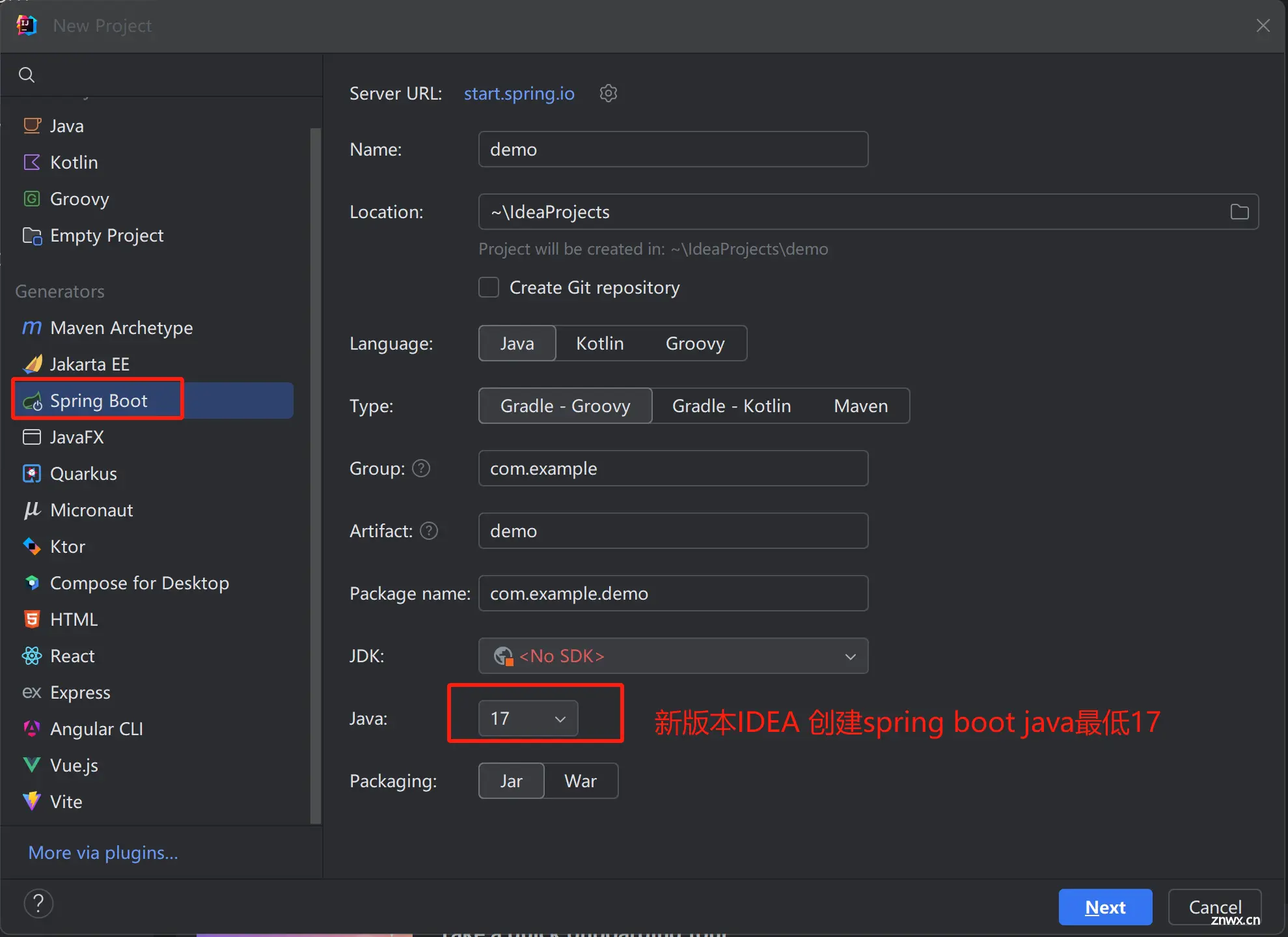Choose the HTML5 shield icon
Screen dimensions: 1288x937
[x=32, y=619]
